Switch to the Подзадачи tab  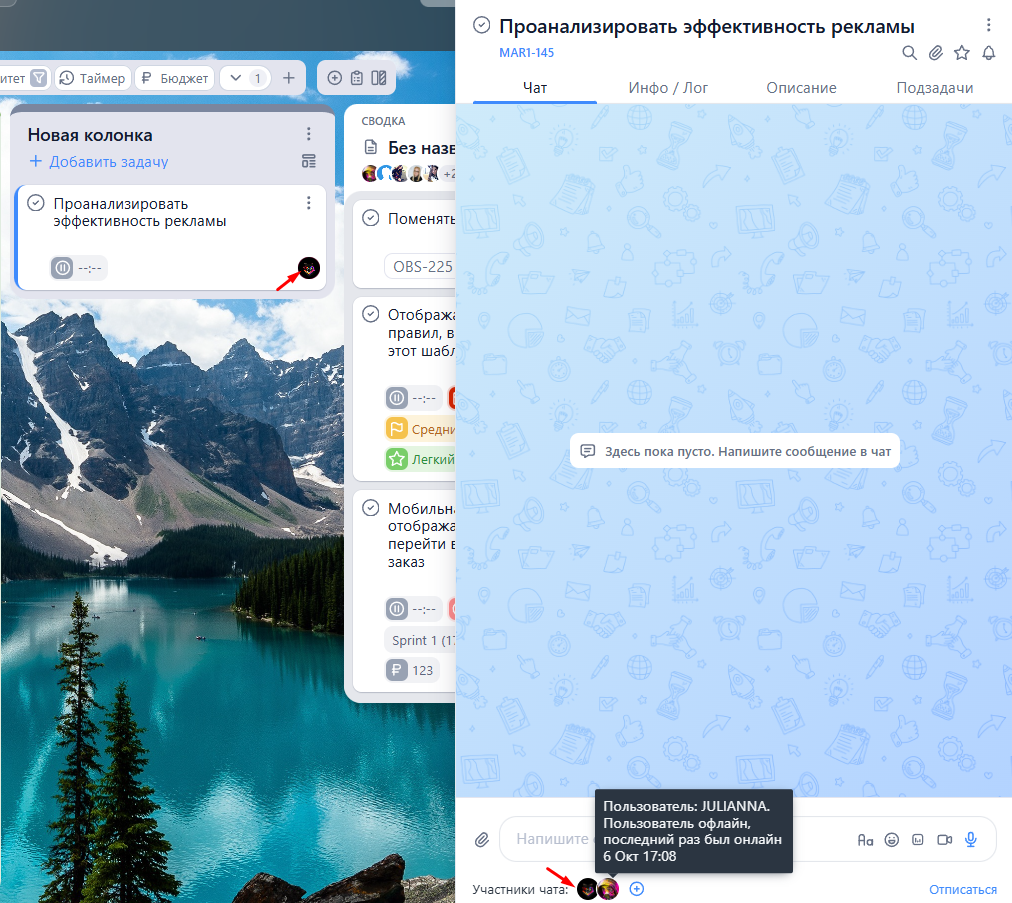point(935,88)
